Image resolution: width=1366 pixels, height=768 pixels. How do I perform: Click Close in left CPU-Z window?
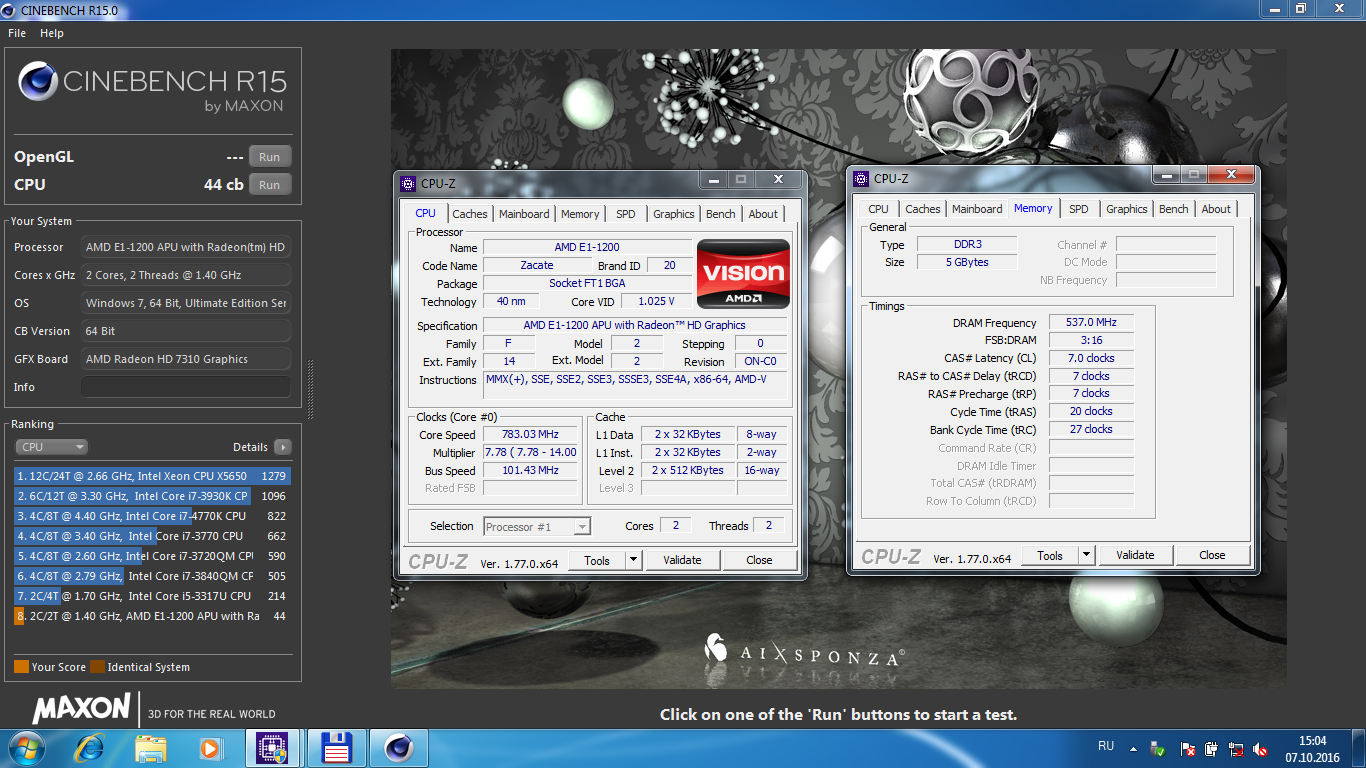[x=759, y=560]
